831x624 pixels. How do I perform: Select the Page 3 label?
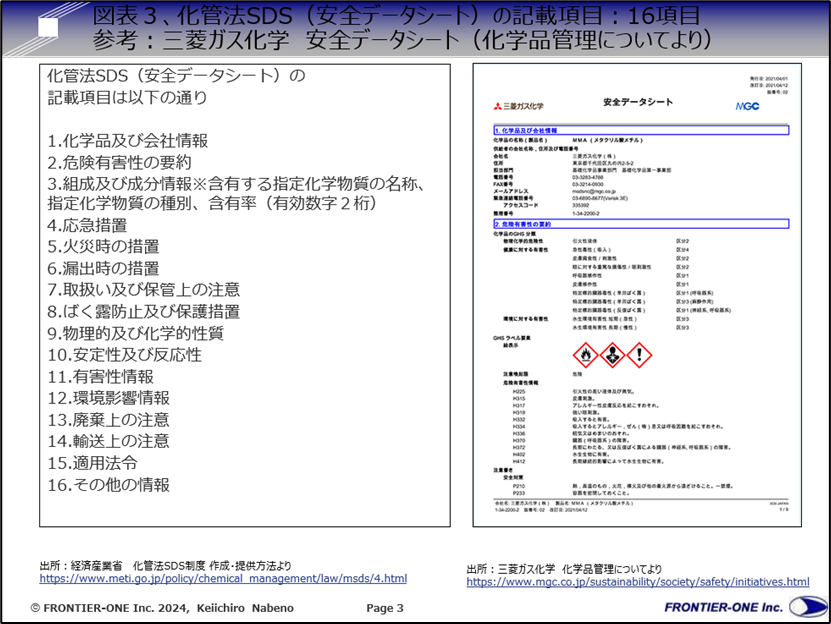coord(385,607)
